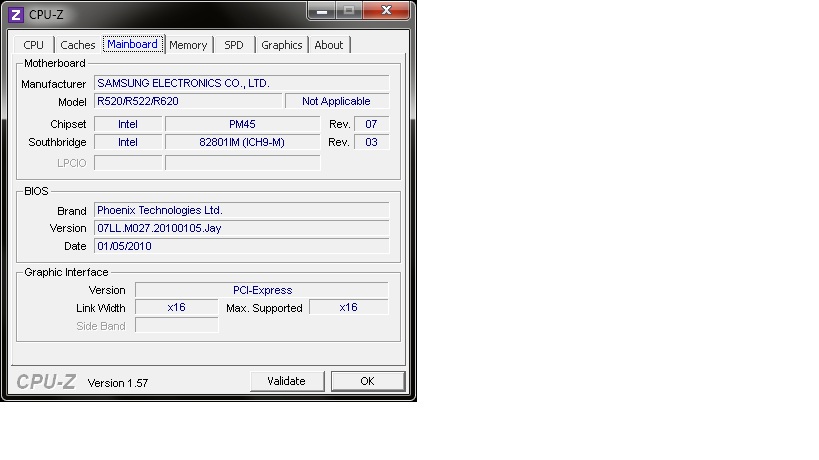Open the CPU tab
819x460 pixels.
coord(33,45)
